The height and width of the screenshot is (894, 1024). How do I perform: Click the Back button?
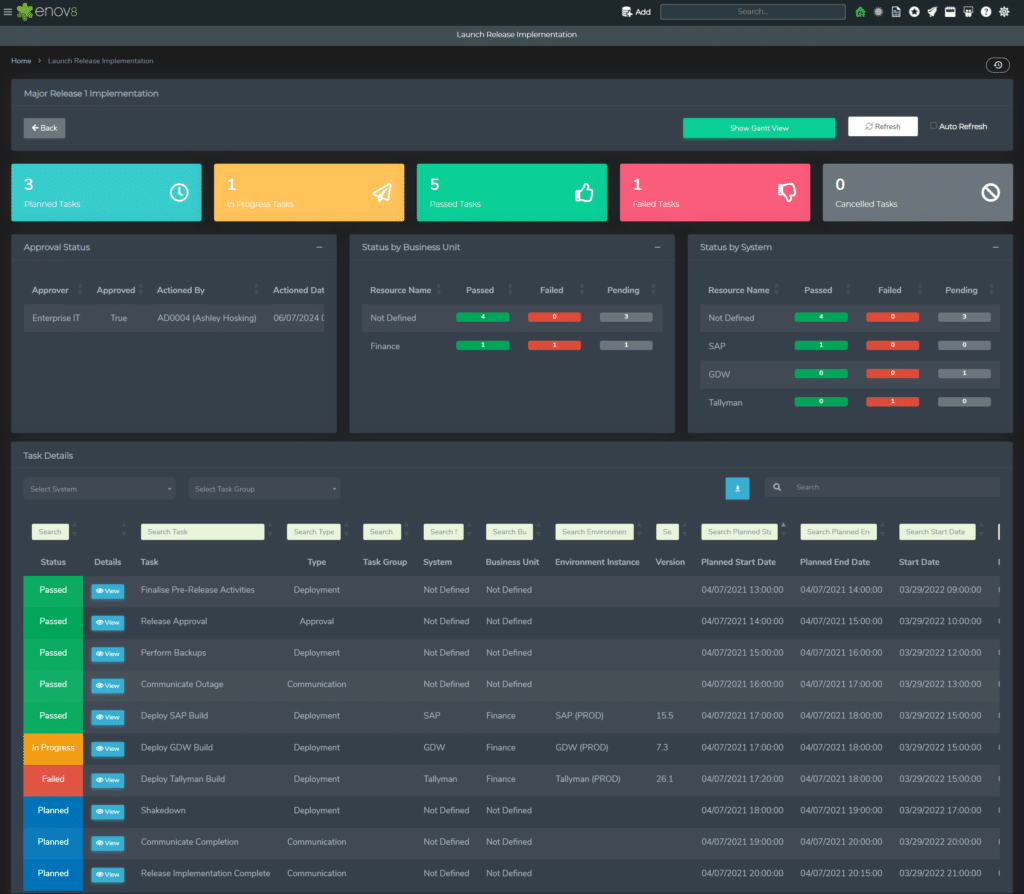[44, 128]
